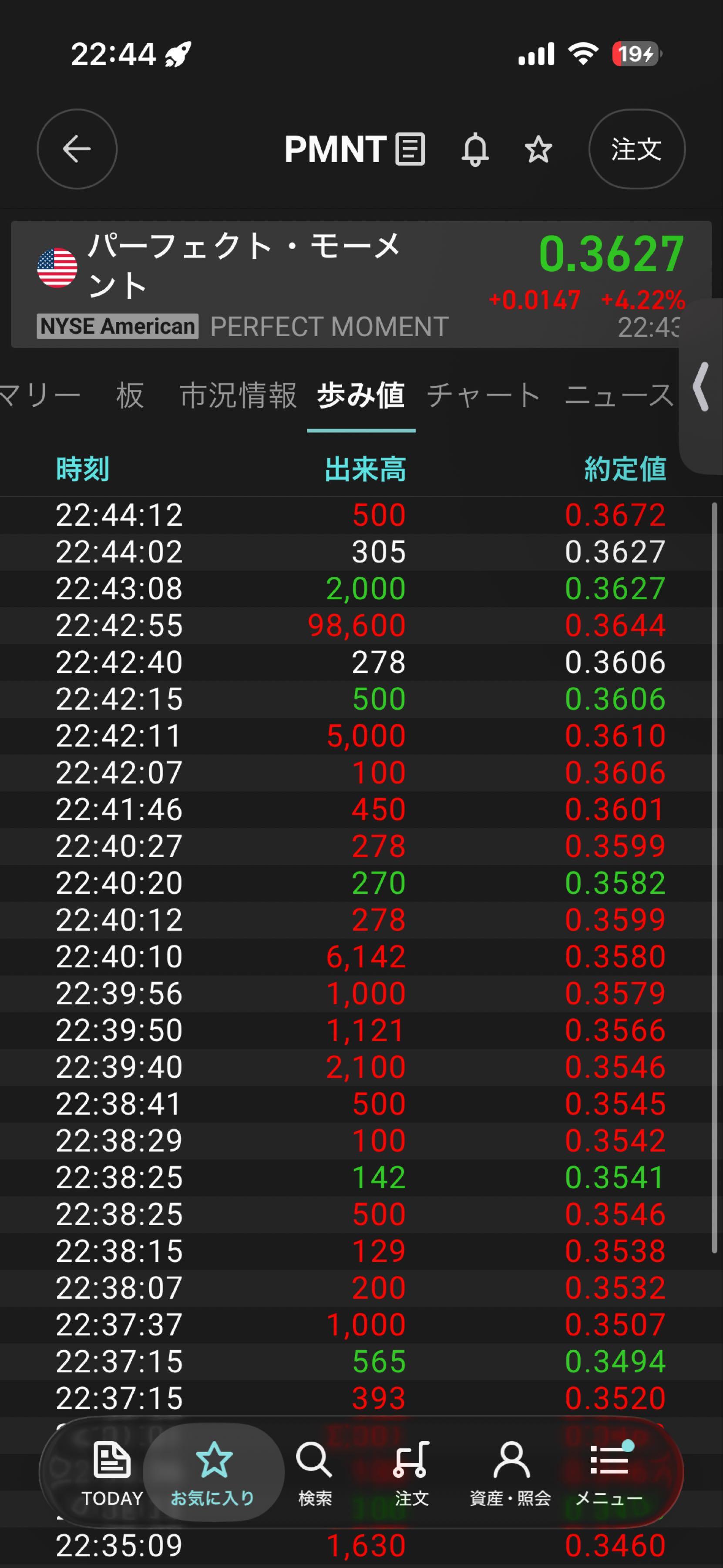
Task: Tap the status bar battery indicator
Action: [x=637, y=54]
